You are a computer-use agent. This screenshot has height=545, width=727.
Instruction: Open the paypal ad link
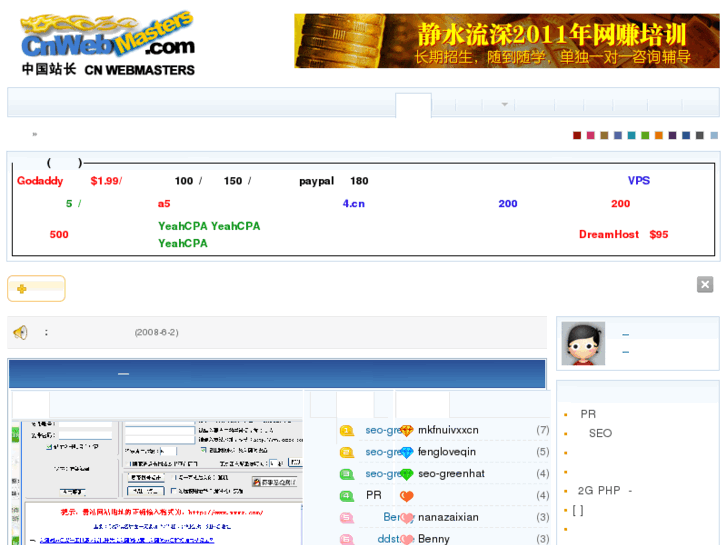coord(316,181)
